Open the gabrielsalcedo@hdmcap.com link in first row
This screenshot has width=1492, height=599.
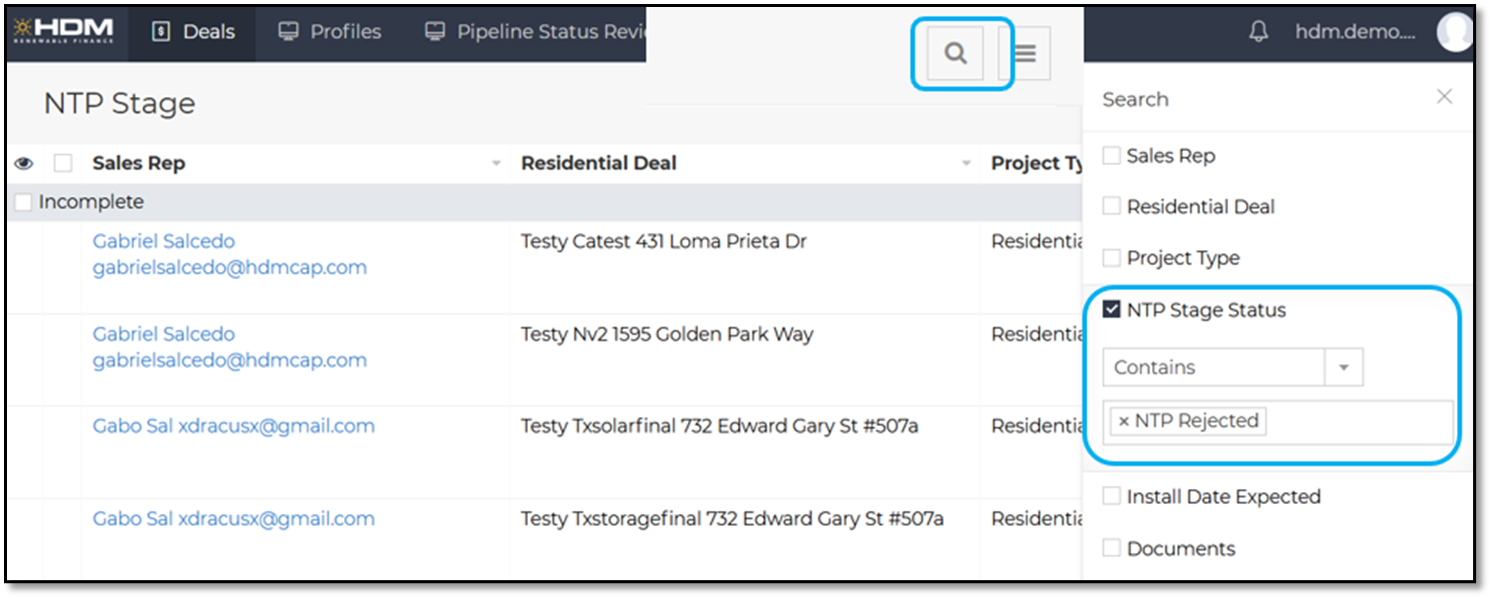[229, 268]
